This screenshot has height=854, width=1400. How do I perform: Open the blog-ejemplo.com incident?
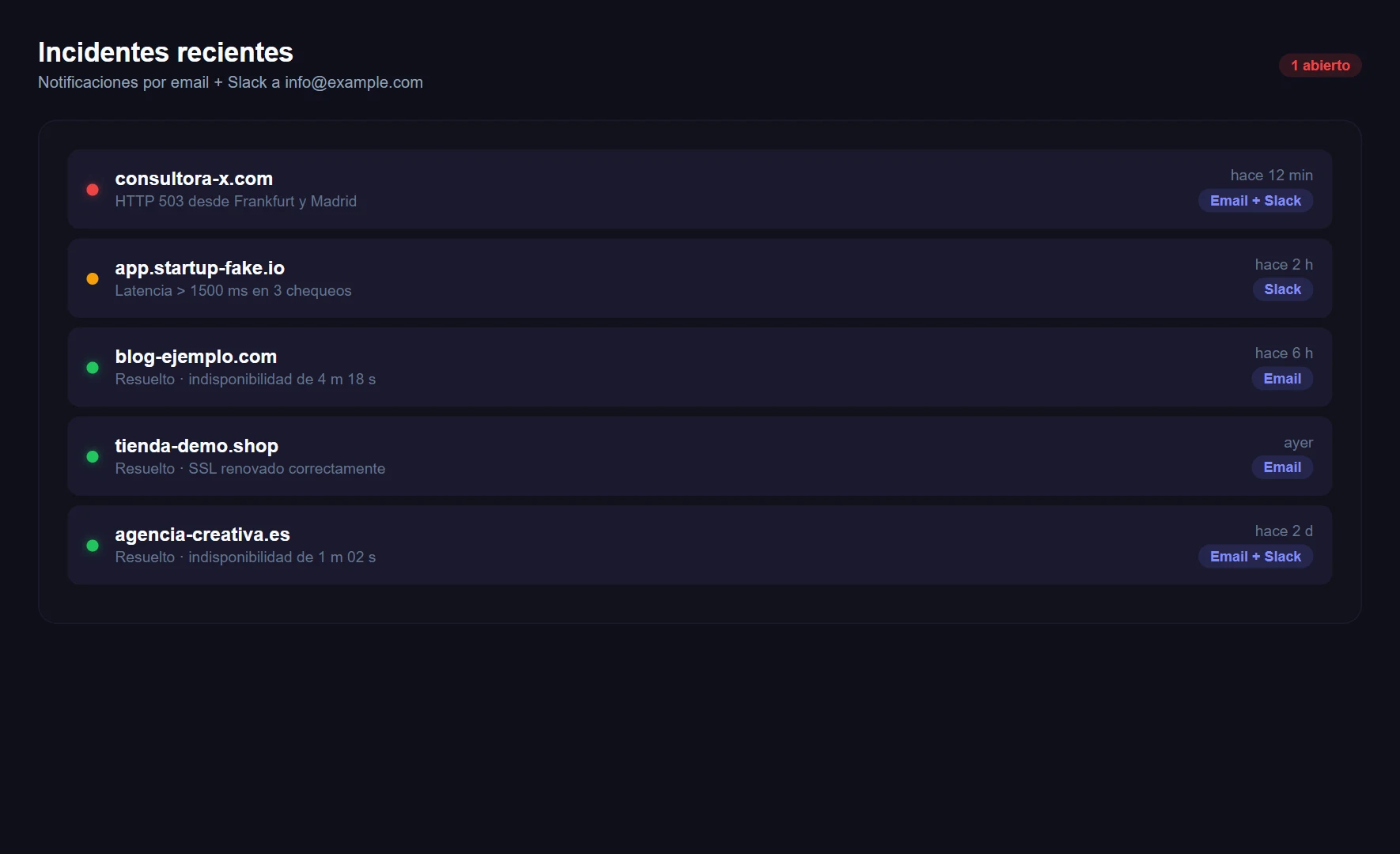(x=195, y=357)
